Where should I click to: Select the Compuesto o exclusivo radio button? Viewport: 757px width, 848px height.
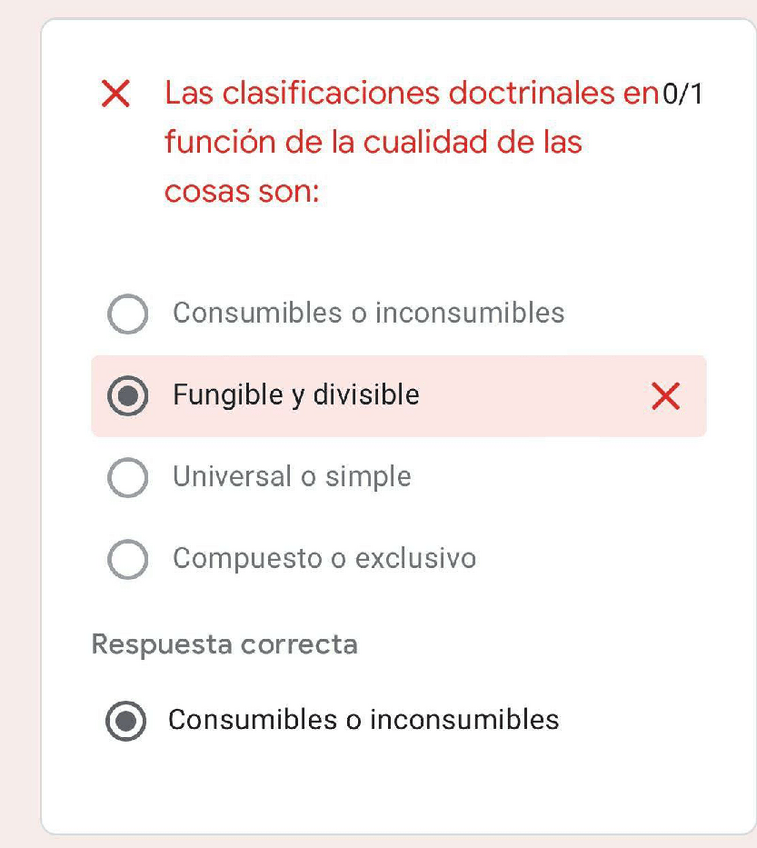pos(127,559)
